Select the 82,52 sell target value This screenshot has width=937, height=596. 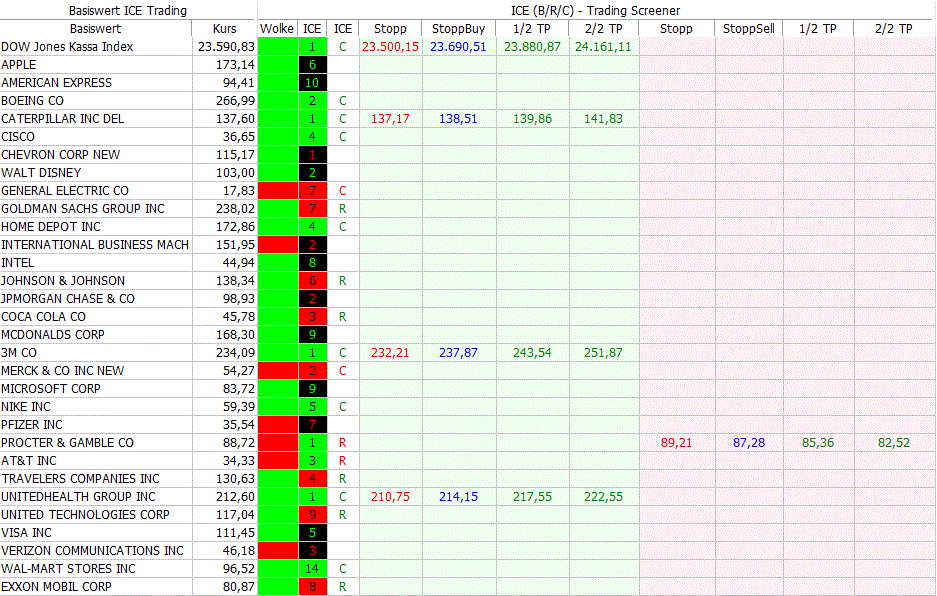click(894, 442)
